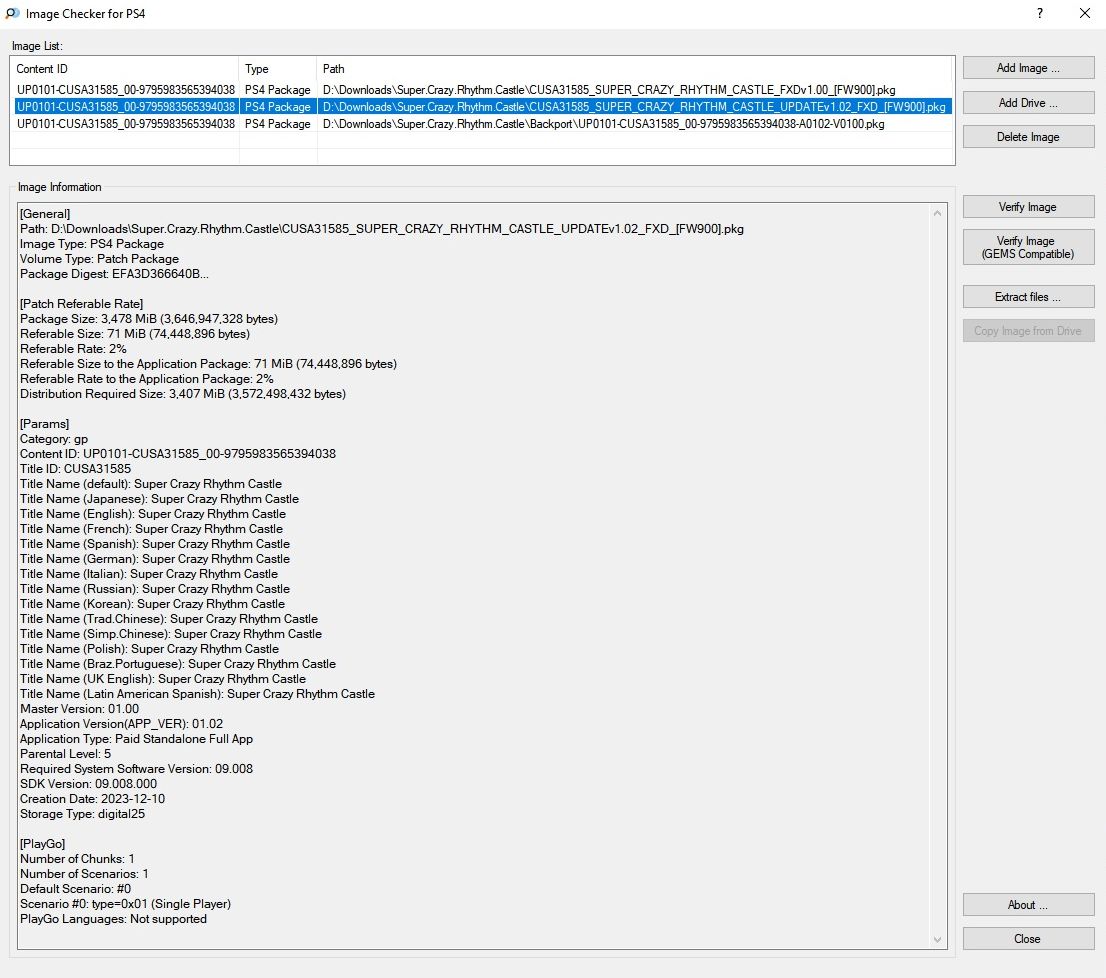This screenshot has width=1106, height=978.
Task: Click the Scenario #0 Single Player line
Action: (126, 904)
